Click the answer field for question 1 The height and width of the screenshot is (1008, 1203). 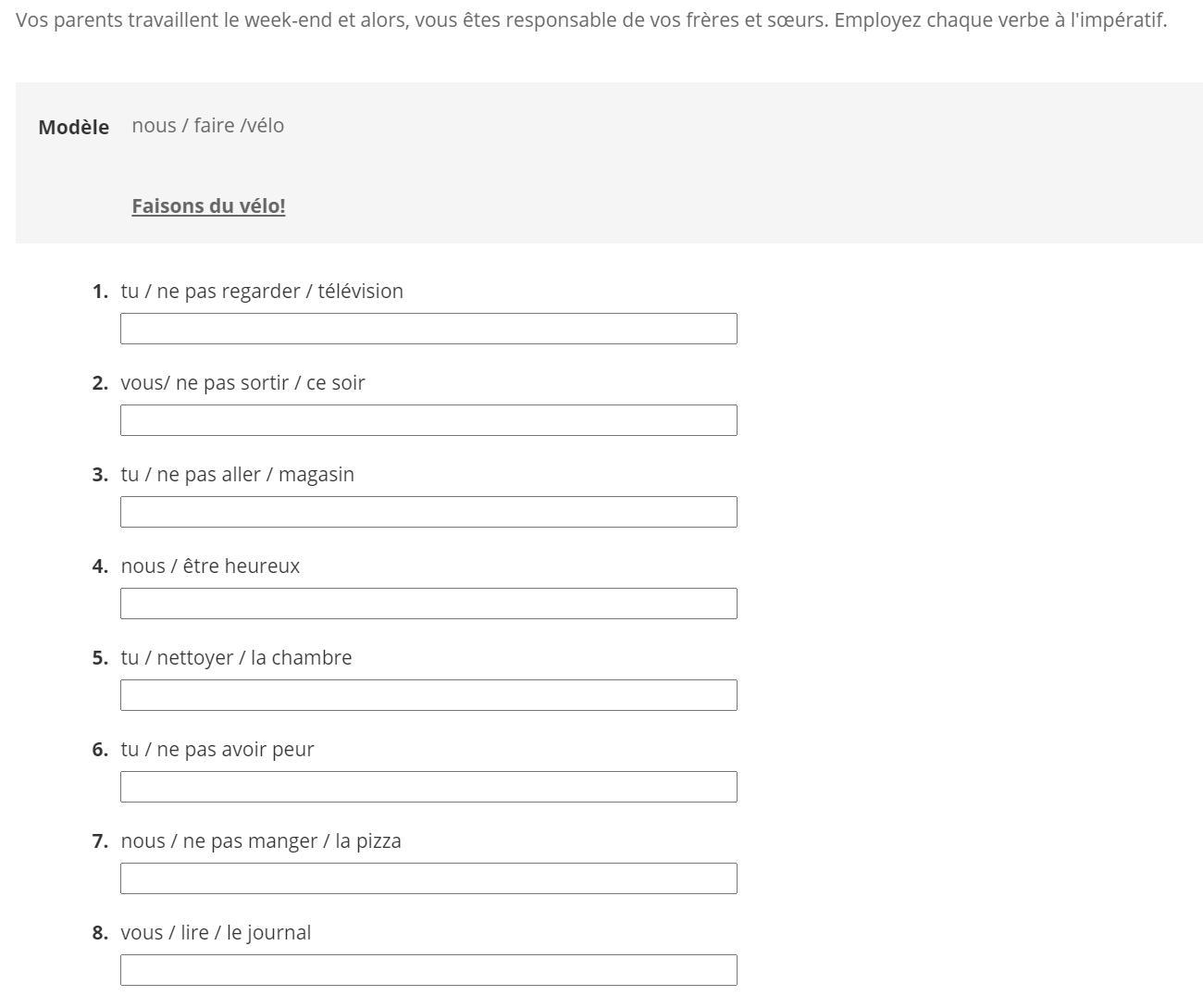428,329
